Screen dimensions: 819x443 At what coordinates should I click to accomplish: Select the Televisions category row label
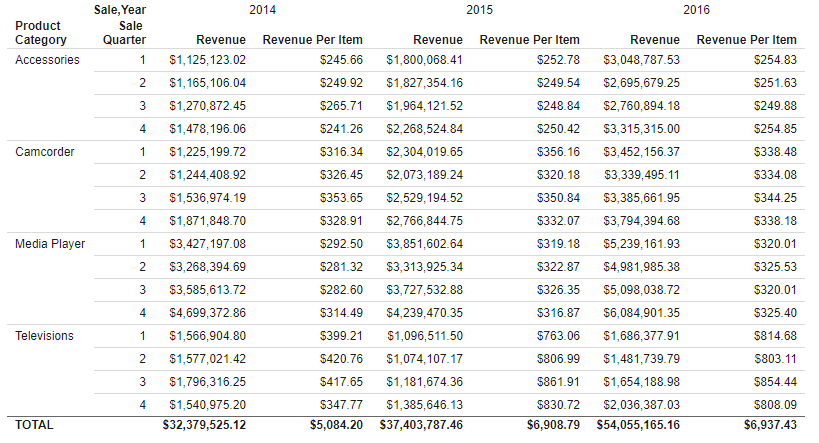click(45, 336)
